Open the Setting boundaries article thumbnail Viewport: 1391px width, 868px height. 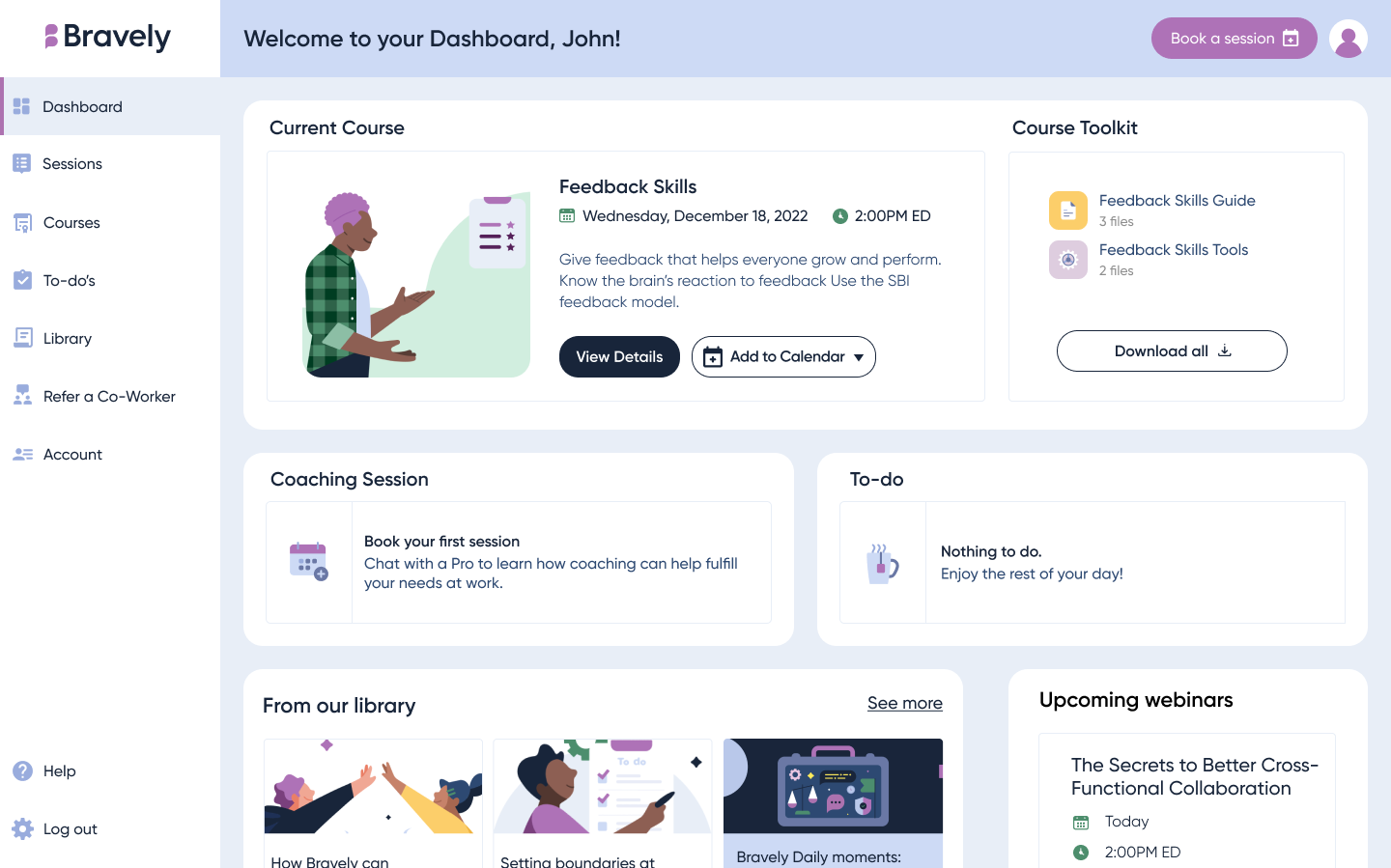[603, 786]
